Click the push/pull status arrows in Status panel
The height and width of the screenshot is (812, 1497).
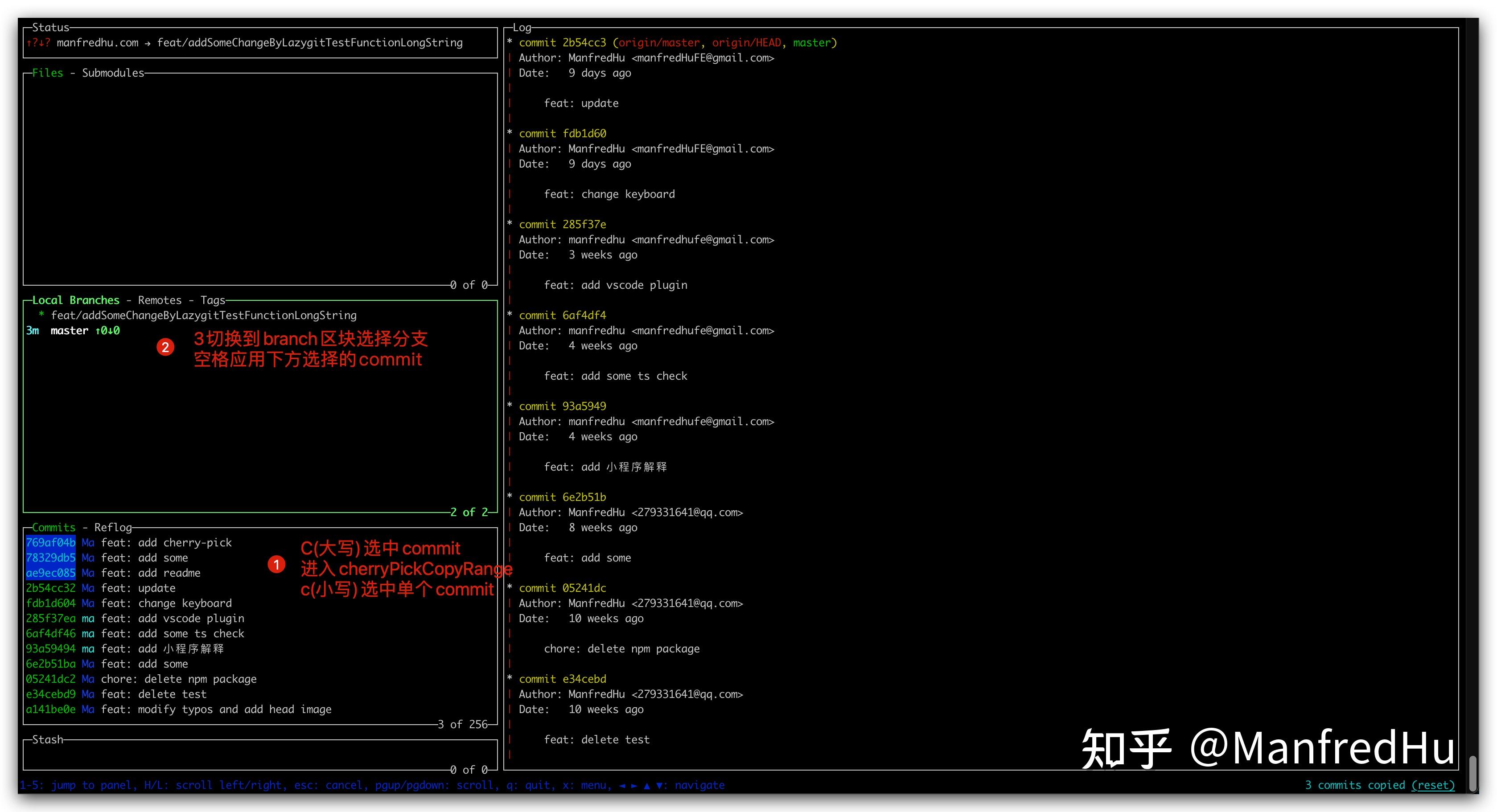click(x=40, y=42)
